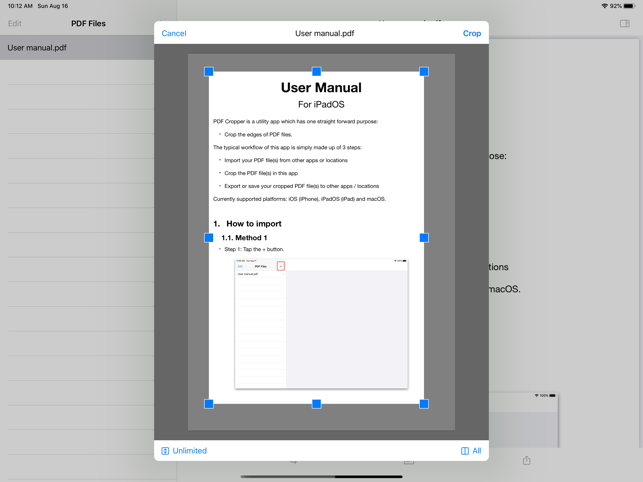Select the top-left crop handle

tap(209, 72)
